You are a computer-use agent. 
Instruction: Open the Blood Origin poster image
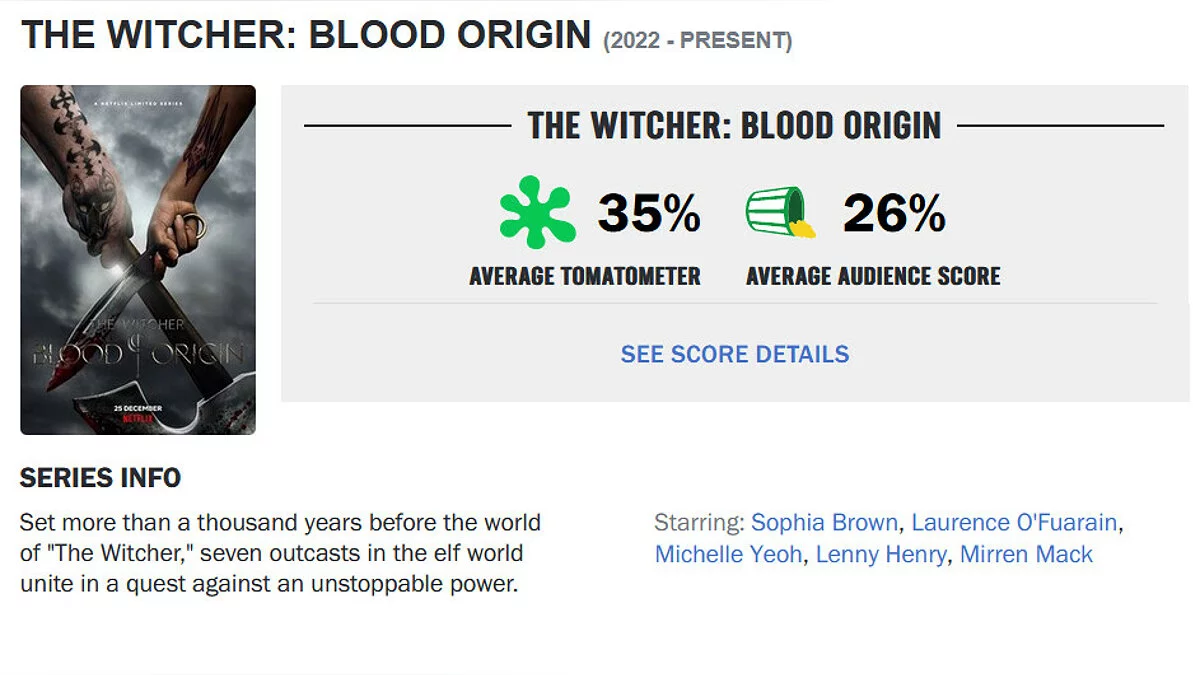point(138,260)
